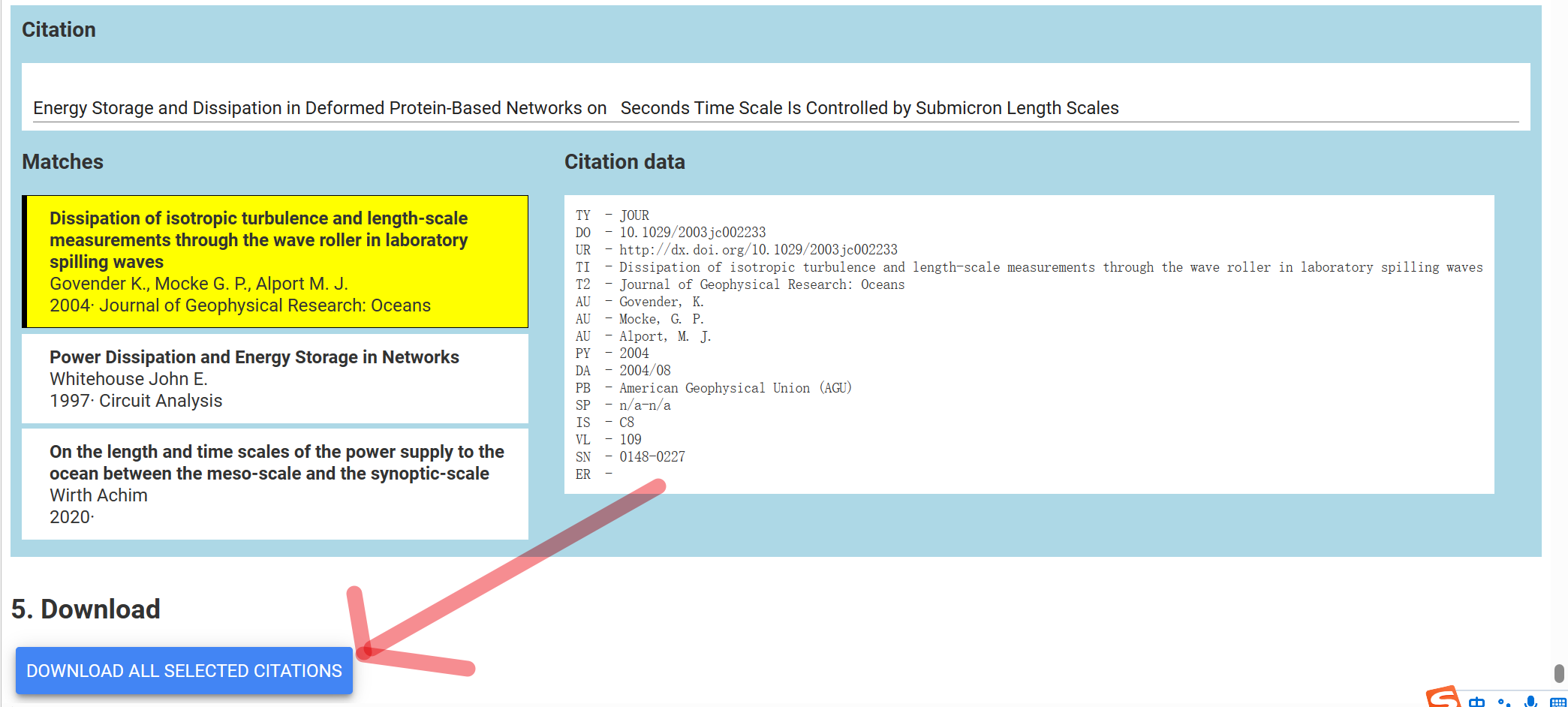Click the 'Journal of Geophysical Research: Oceans' T2 line
The image size is (1568, 707).
[x=740, y=284]
